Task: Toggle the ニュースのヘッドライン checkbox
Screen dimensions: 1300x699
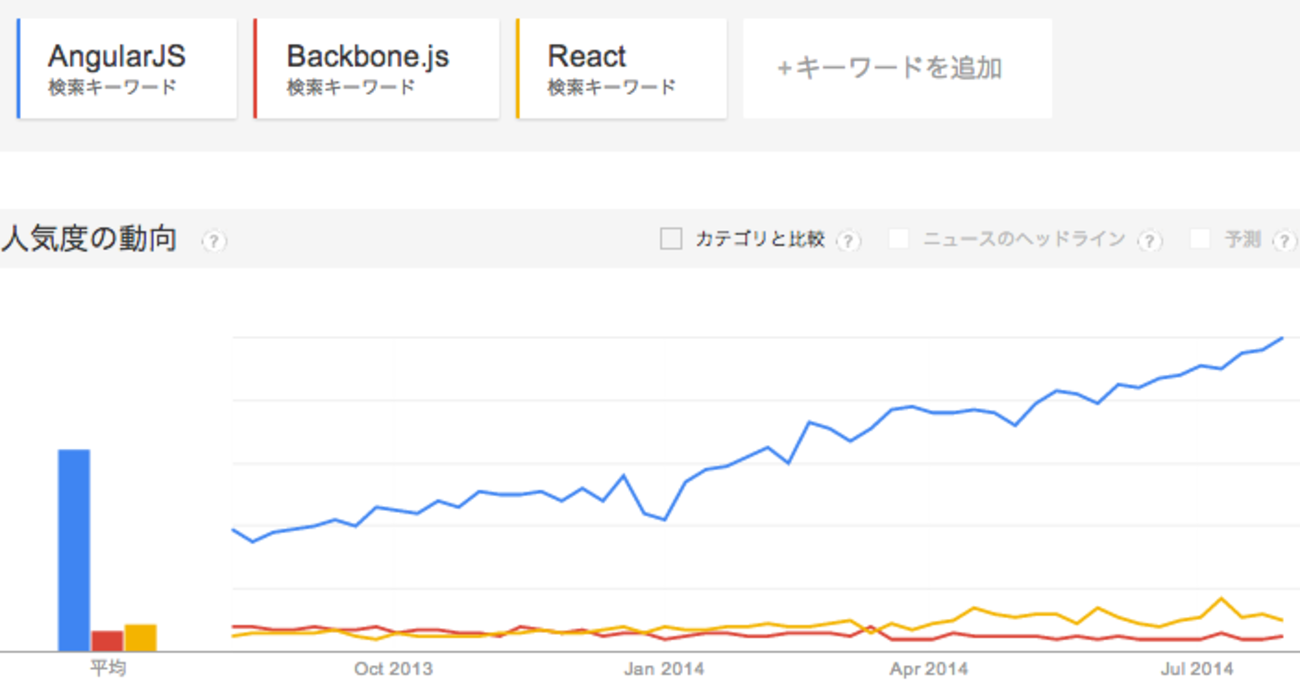Action: (899, 239)
